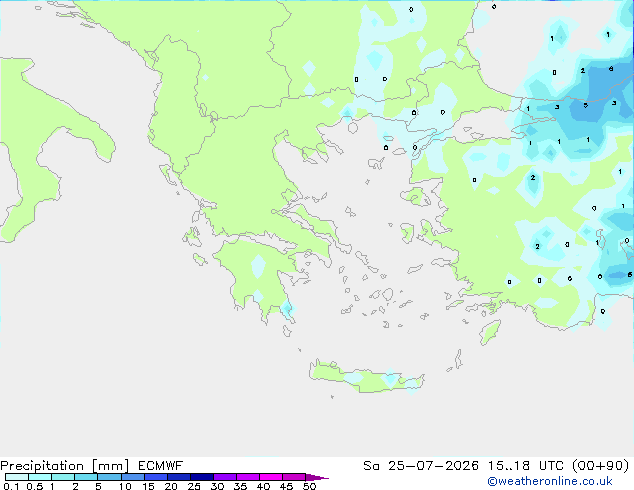The width and height of the screenshot is (634, 490).
Task: Select the 0.5–1 mm legend swatch
Action: 40,477
